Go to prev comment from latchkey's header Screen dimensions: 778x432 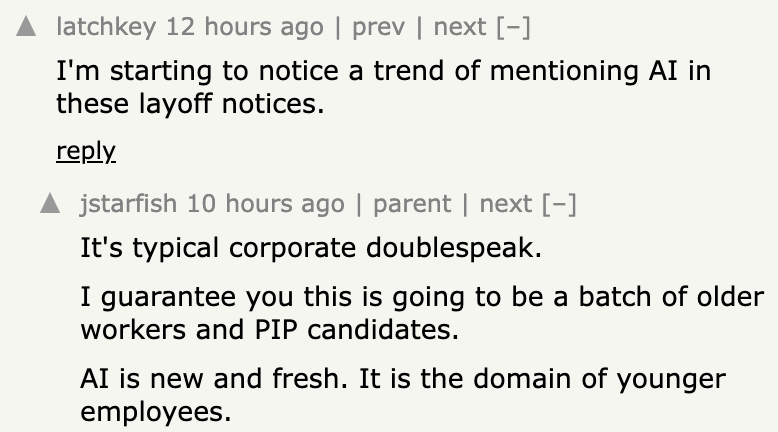click(x=378, y=28)
